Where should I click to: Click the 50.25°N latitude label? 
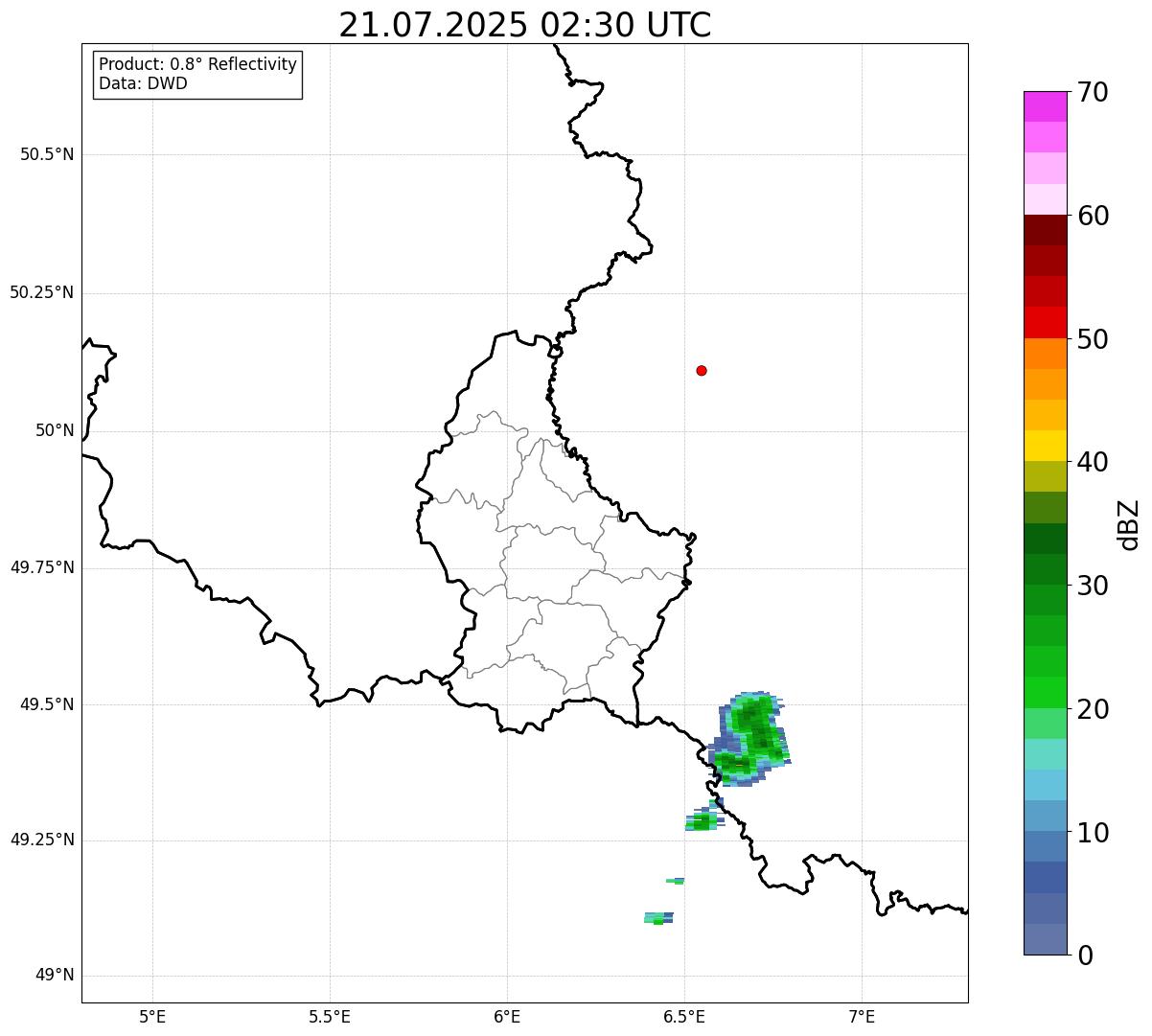click(42, 292)
